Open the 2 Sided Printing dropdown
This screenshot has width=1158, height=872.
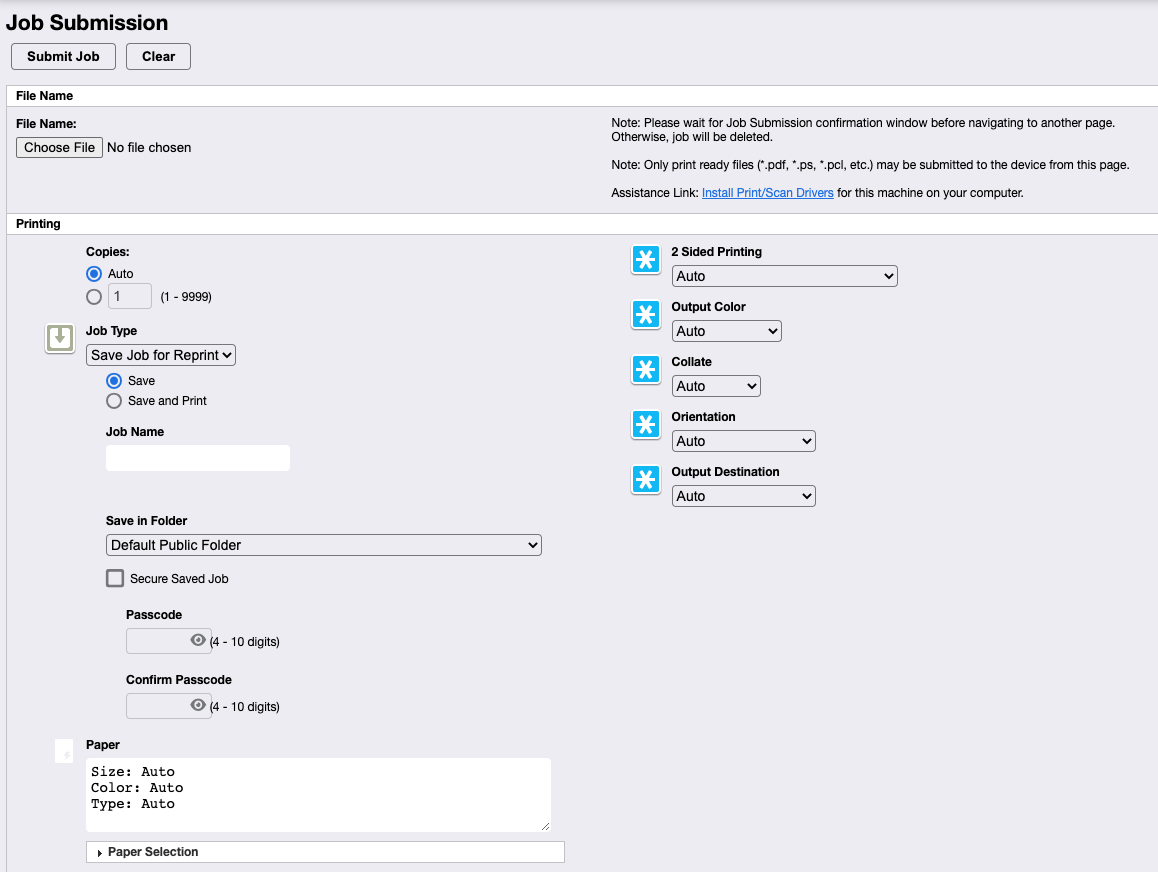coord(784,276)
